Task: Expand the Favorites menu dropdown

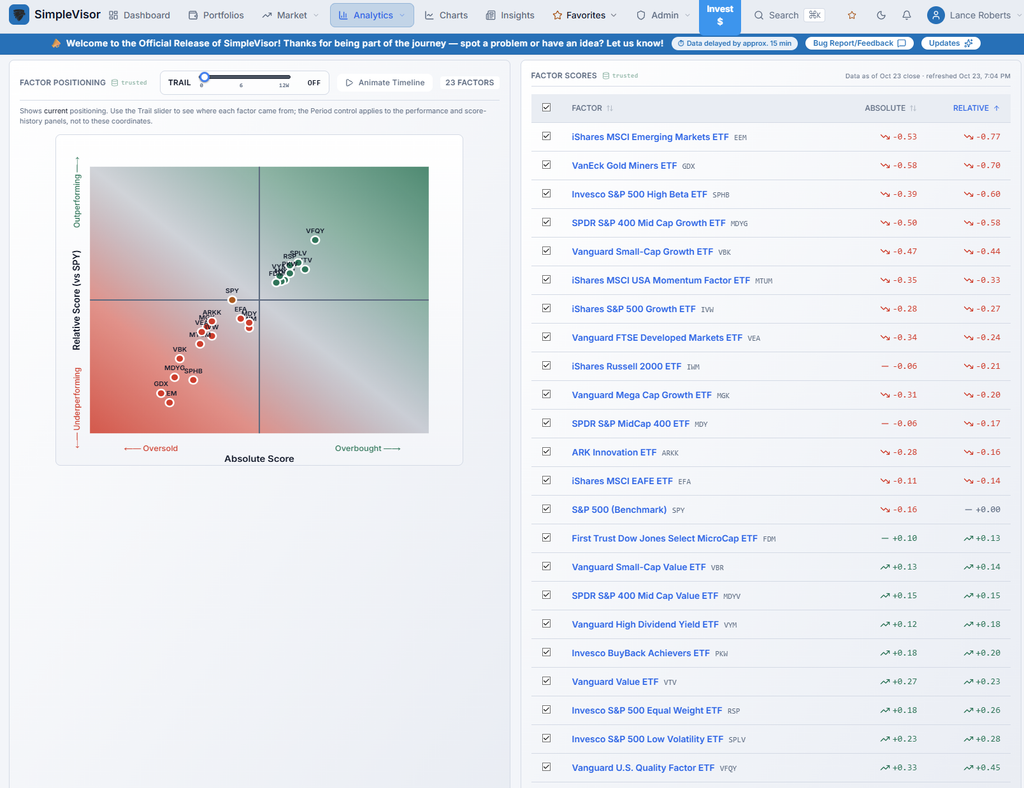Action: (584, 15)
